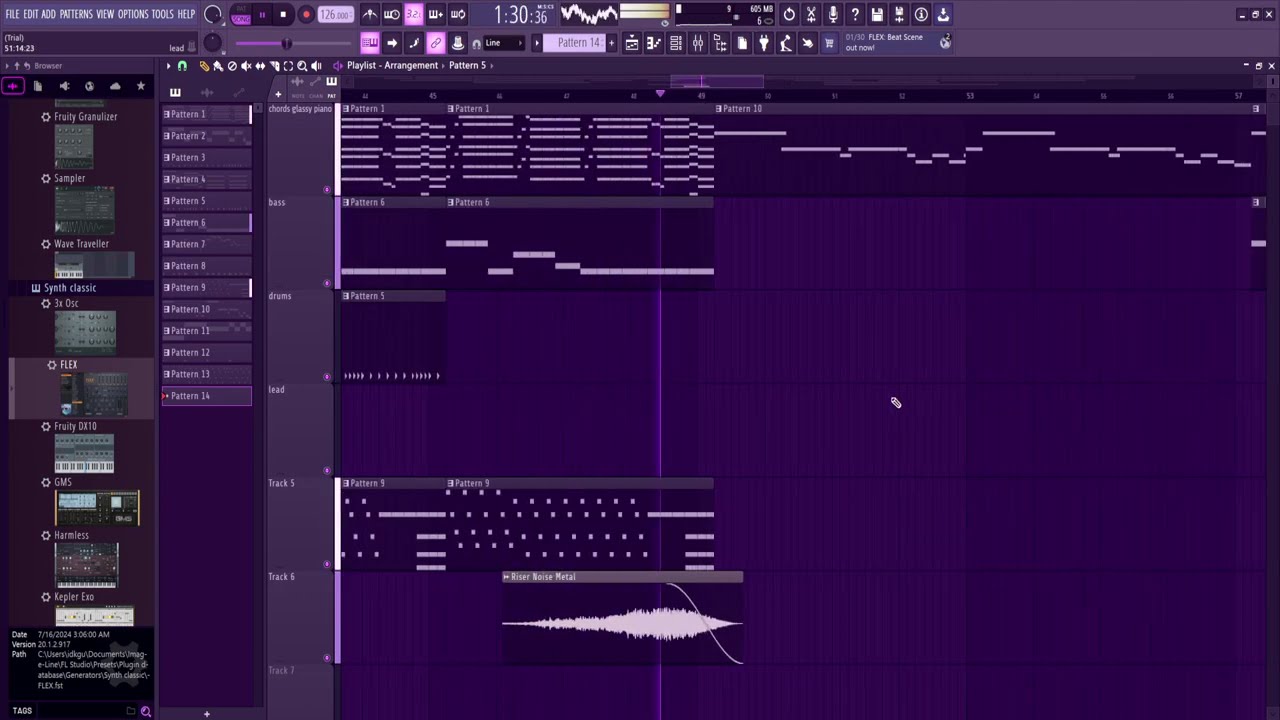This screenshot has height=720, width=1280.
Task: Open the Riser Noise Metal audio clip
Action: click(x=622, y=577)
